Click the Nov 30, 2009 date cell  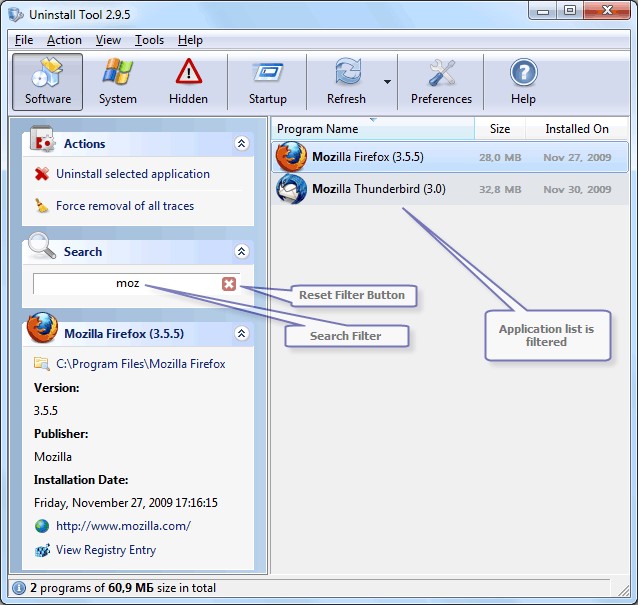577,190
